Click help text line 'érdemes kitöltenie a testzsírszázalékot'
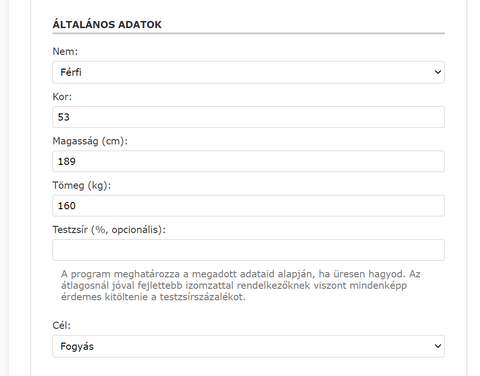The height and width of the screenshot is (376, 480). point(153,297)
